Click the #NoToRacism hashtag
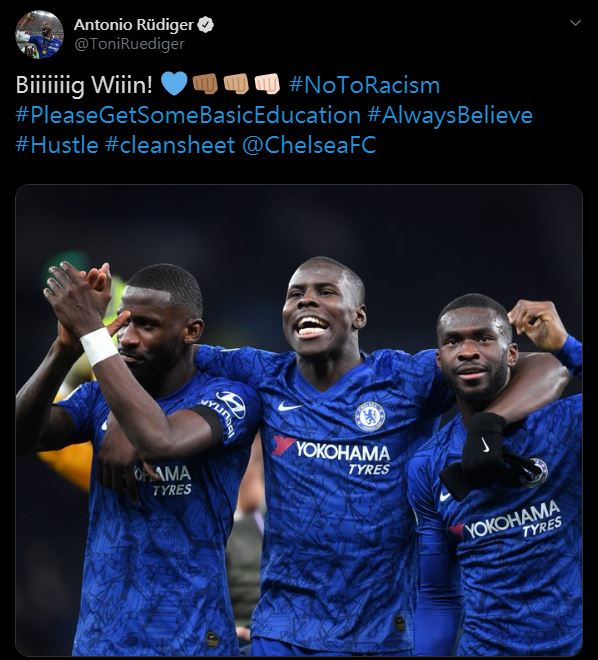 [x=364, y=85]
